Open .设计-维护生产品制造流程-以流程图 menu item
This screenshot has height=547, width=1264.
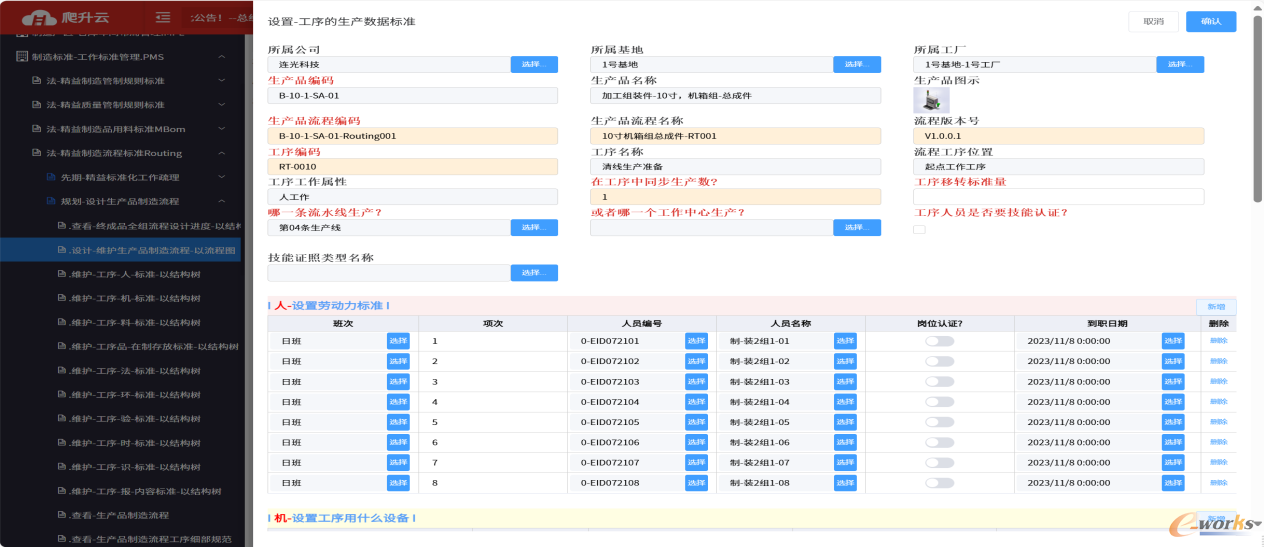click(x=120, y=250)
